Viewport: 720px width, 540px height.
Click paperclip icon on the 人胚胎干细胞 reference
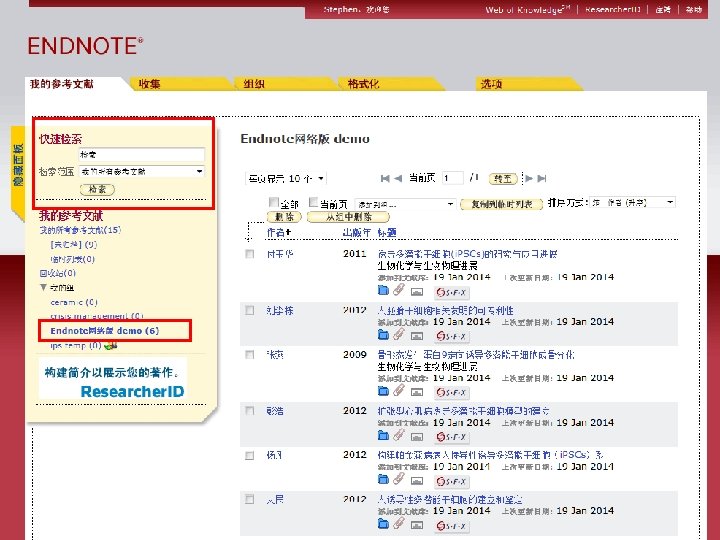pyautogui.click(x=399, y=334)
